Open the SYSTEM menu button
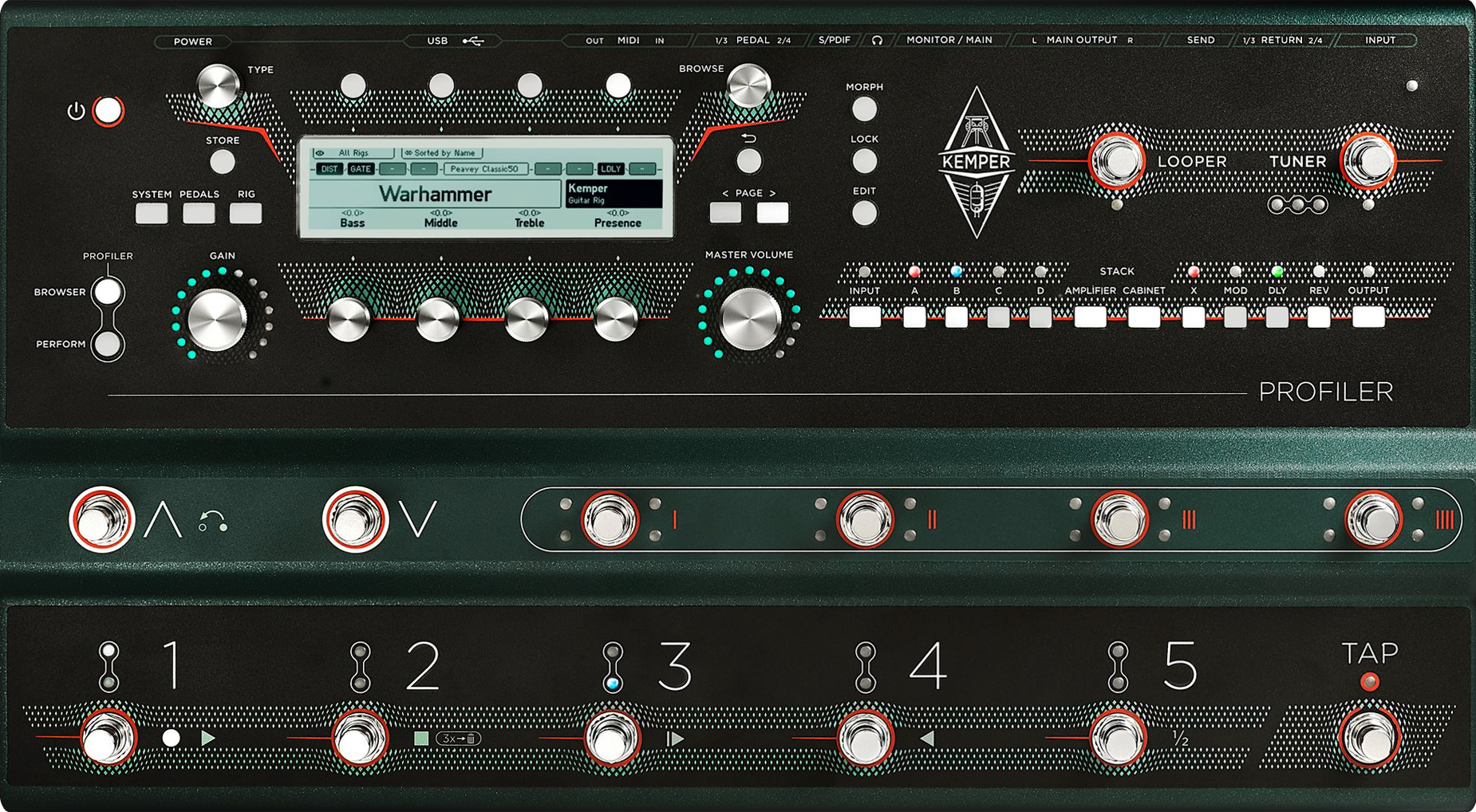Image resolution: width=1476 pixels, height=812 pixels. point(152,213)
